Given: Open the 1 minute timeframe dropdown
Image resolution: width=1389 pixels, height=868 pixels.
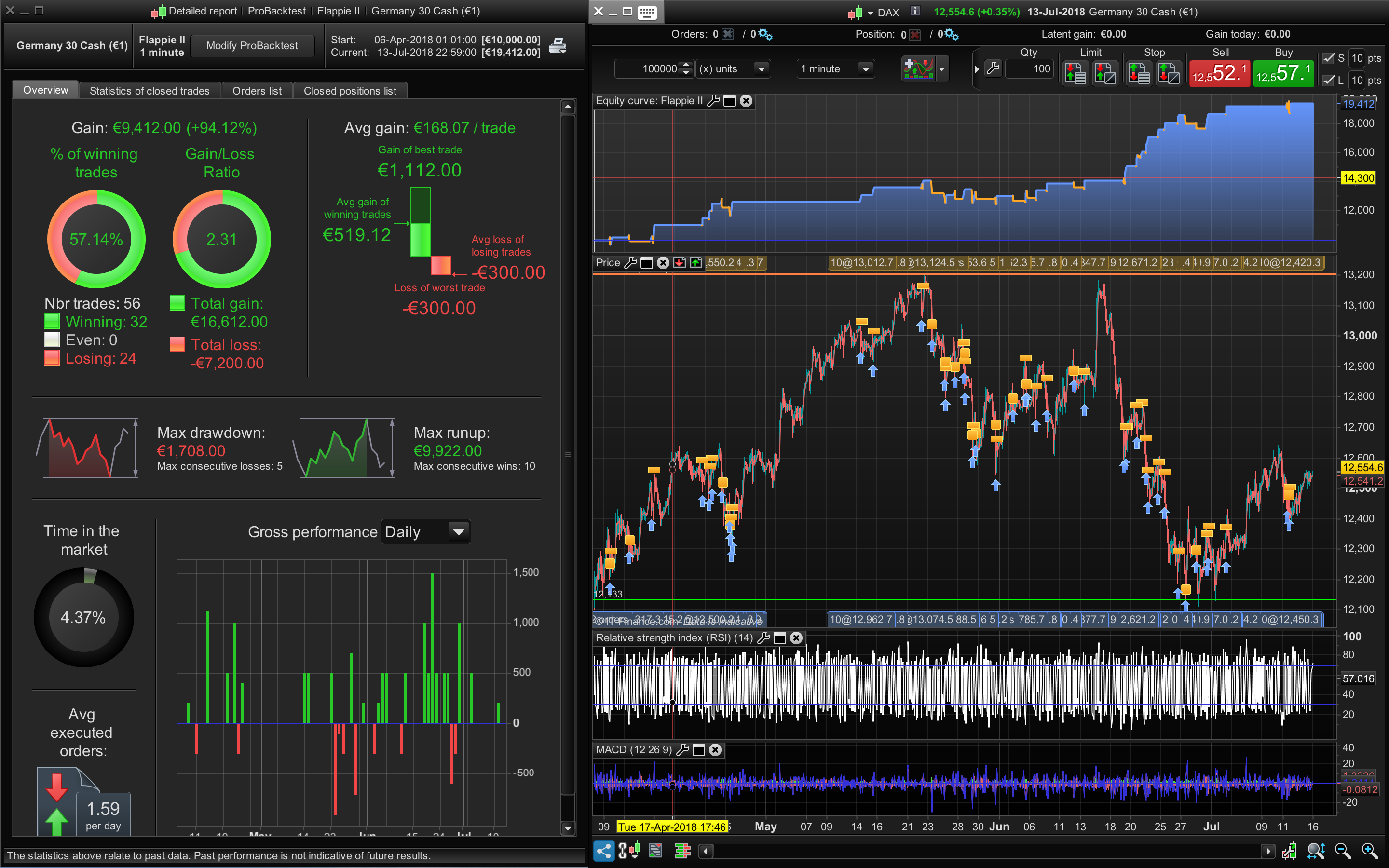Looking at the screenshot, I should [866, 69].
